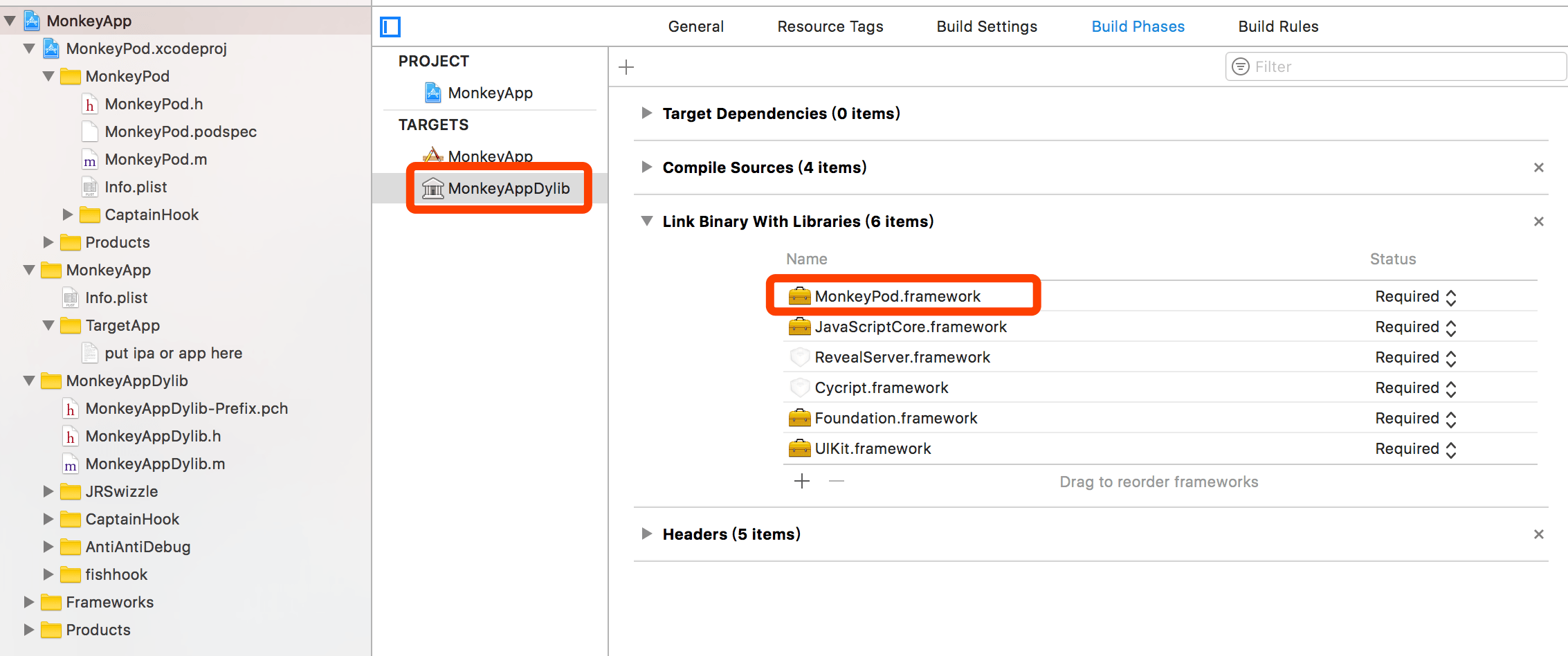
Task: Delete the Link Binary With Libraries phase
Action: (x=1539, y=221)
